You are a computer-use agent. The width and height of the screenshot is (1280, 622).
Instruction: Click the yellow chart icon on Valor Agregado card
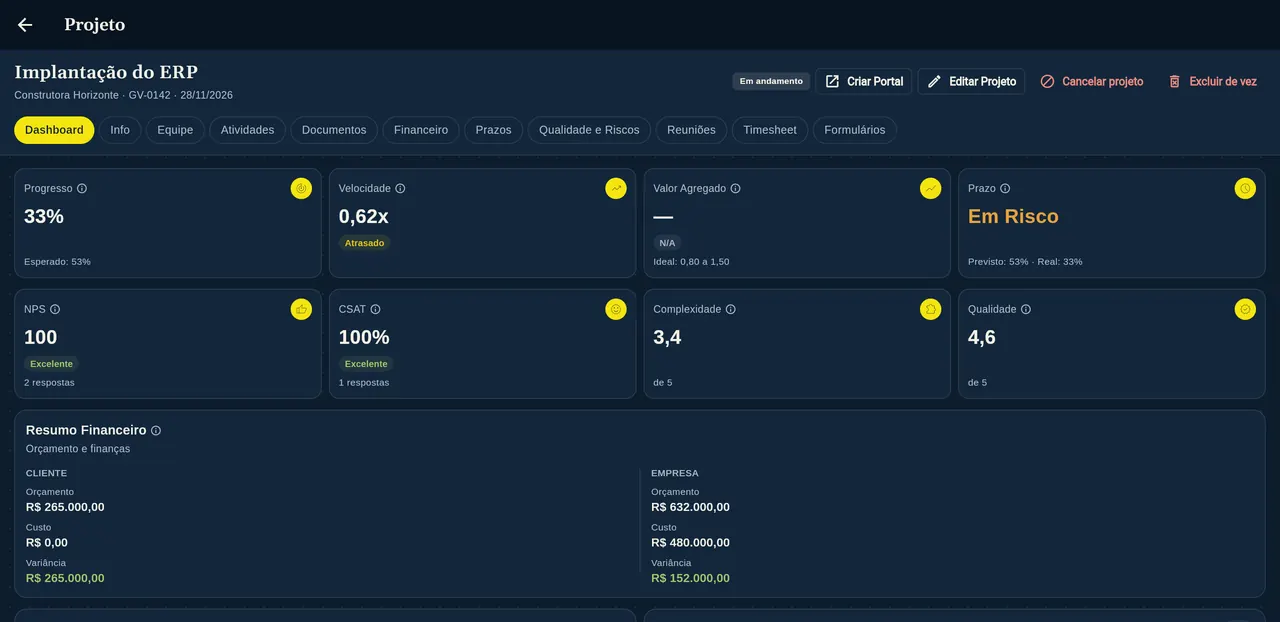pos(931,188)
